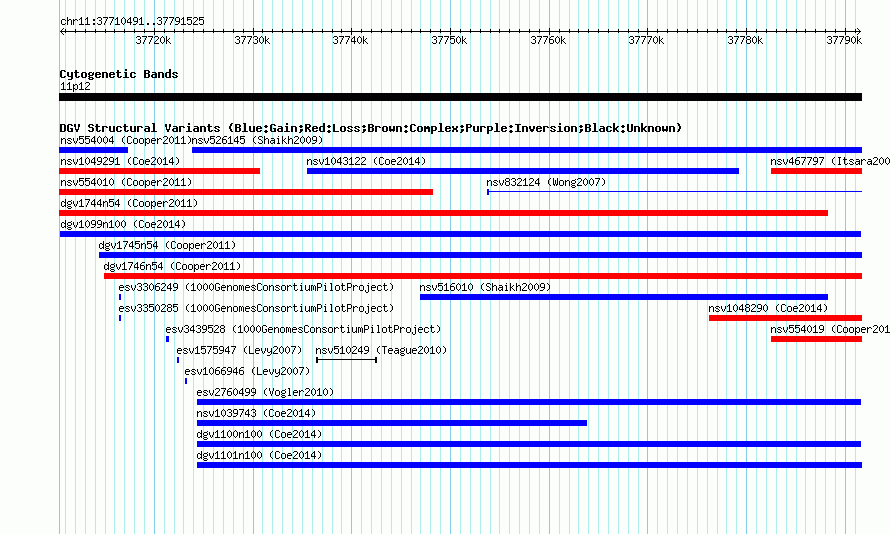Select the red nsv554010 loss bar

tap(246, 192)
